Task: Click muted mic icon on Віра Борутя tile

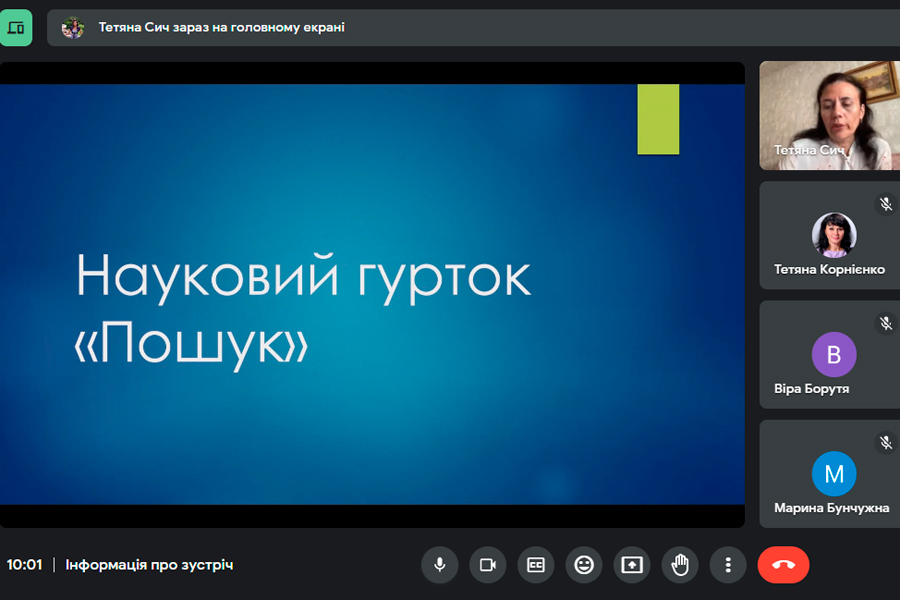Action: click(x=886, y=323)
